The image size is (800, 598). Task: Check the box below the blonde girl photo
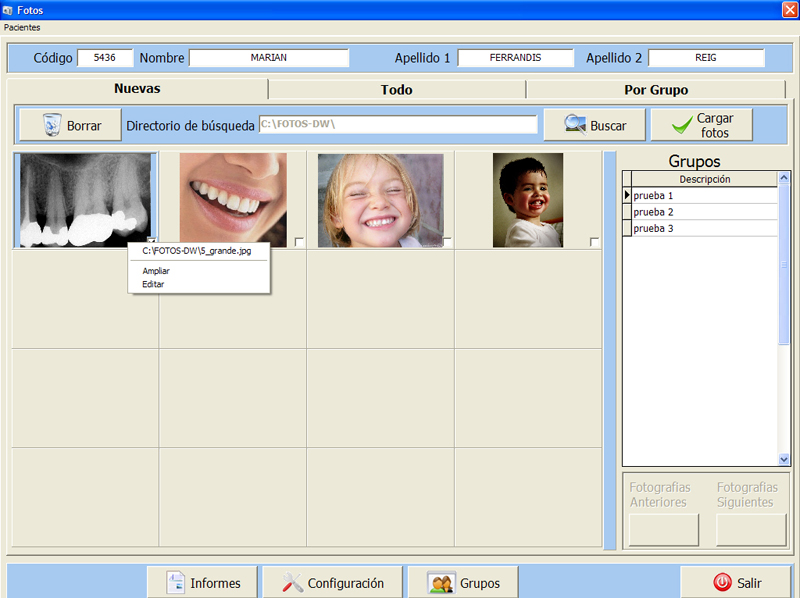pyautogui.click(x=448, y=242)
